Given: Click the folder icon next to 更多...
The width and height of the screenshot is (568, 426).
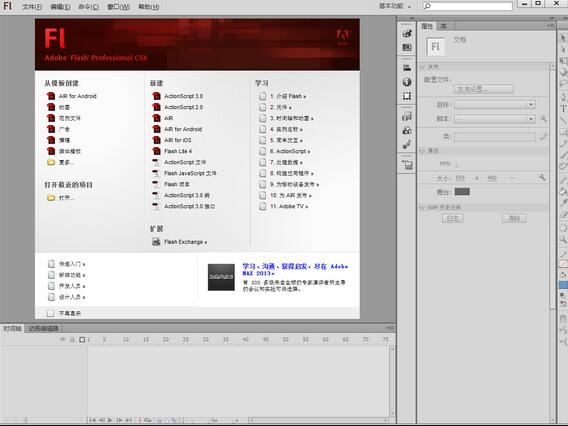Looking at the screenshot, I should (x=51, y=162).
